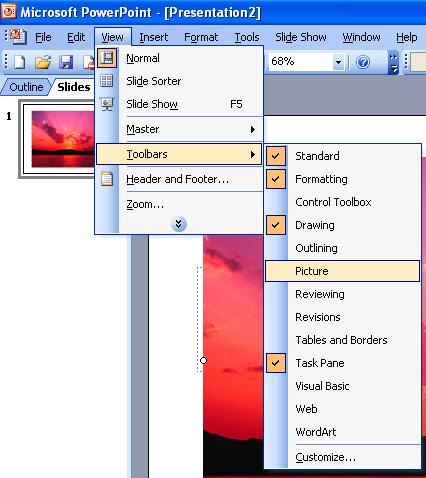Enable the Visual Basic toolbar
The image size is (426, 478).
coord(343,386)
